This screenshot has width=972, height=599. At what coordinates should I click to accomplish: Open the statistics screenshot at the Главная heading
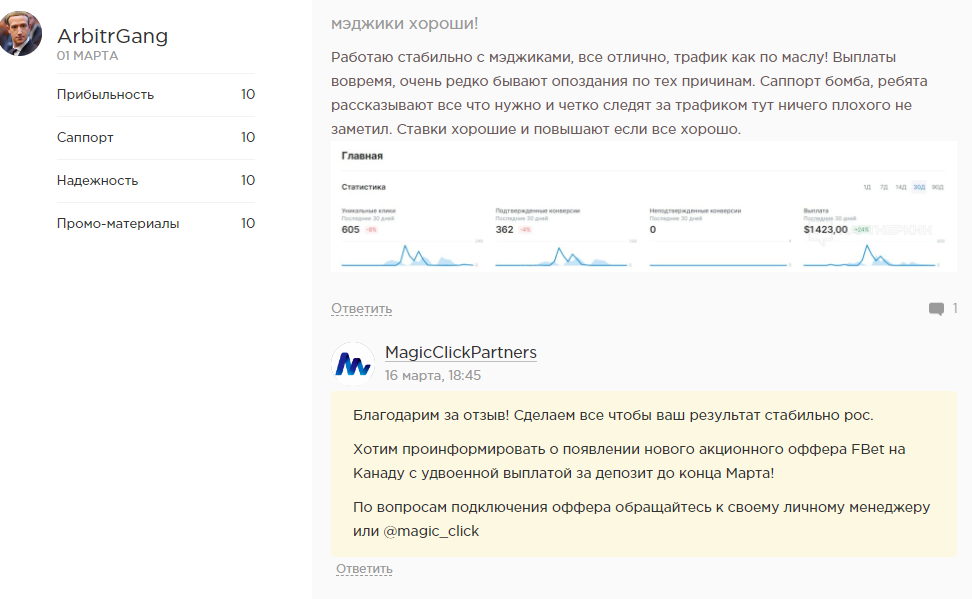click(x=362, y=156)
